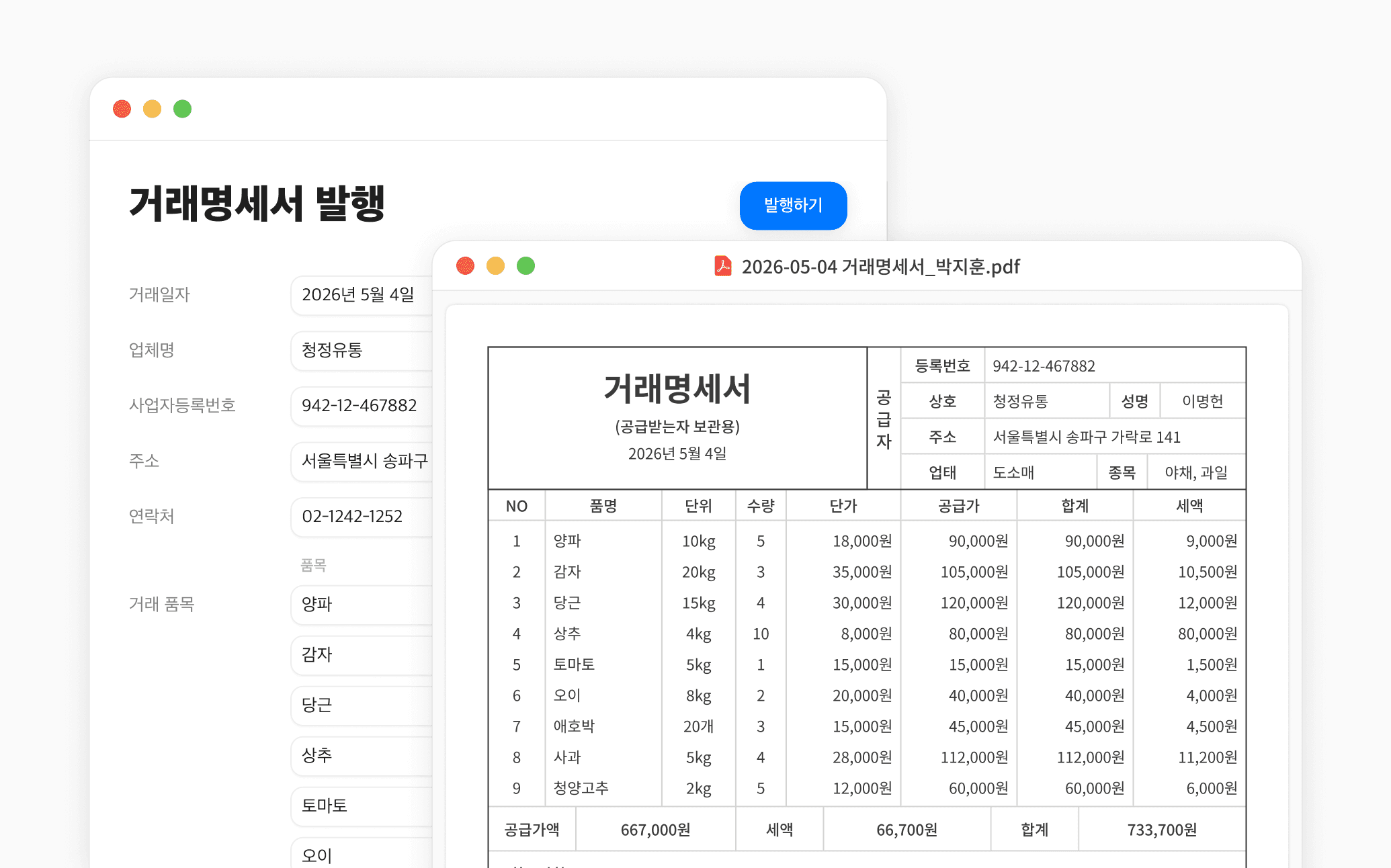Viewport: 1391px width, 868px height.
Task: Click the PDF filename title text
Action: [x=880, y=267]
